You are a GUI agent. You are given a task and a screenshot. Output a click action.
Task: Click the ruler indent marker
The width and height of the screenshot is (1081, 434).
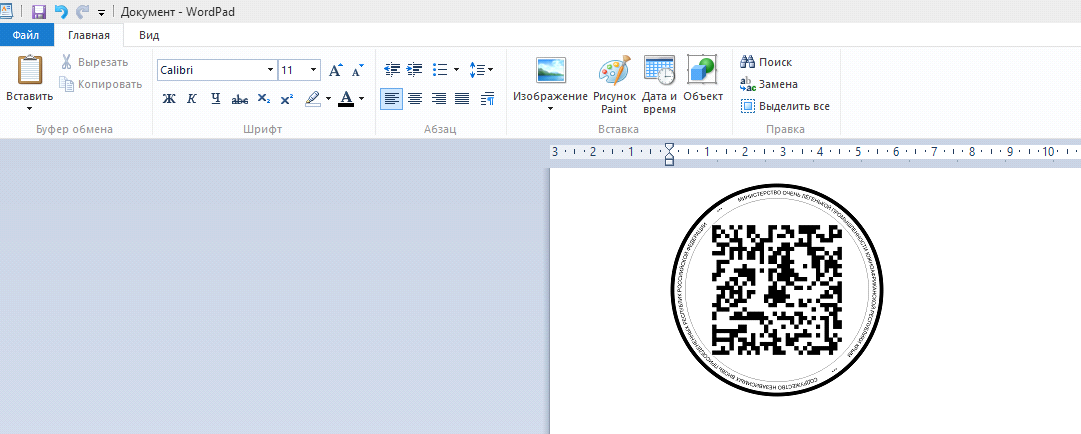point(669,154)
